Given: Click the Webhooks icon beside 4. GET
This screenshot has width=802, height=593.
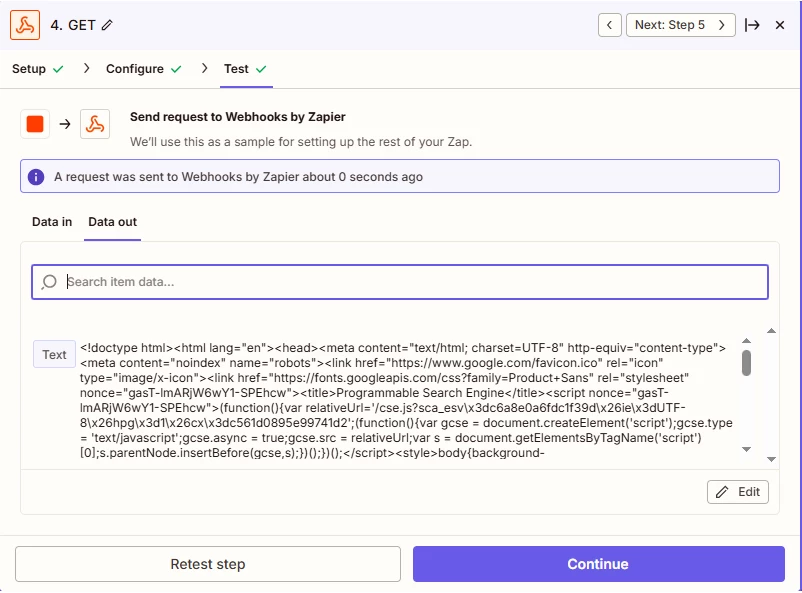Looking at the screenshot, I should tap(25, 25).
